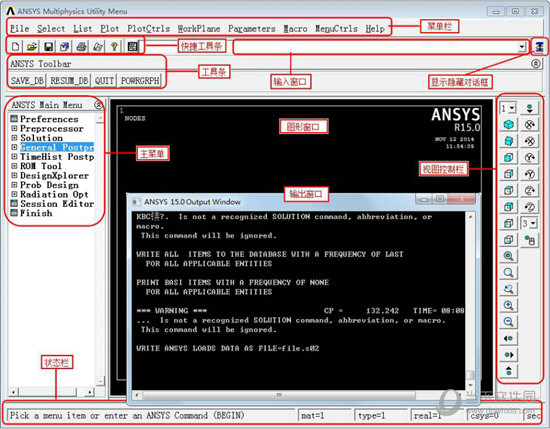Click the Open ANSYS File icon
The width and height of the screenshot is (550, 429).
[x=32, y=46]
